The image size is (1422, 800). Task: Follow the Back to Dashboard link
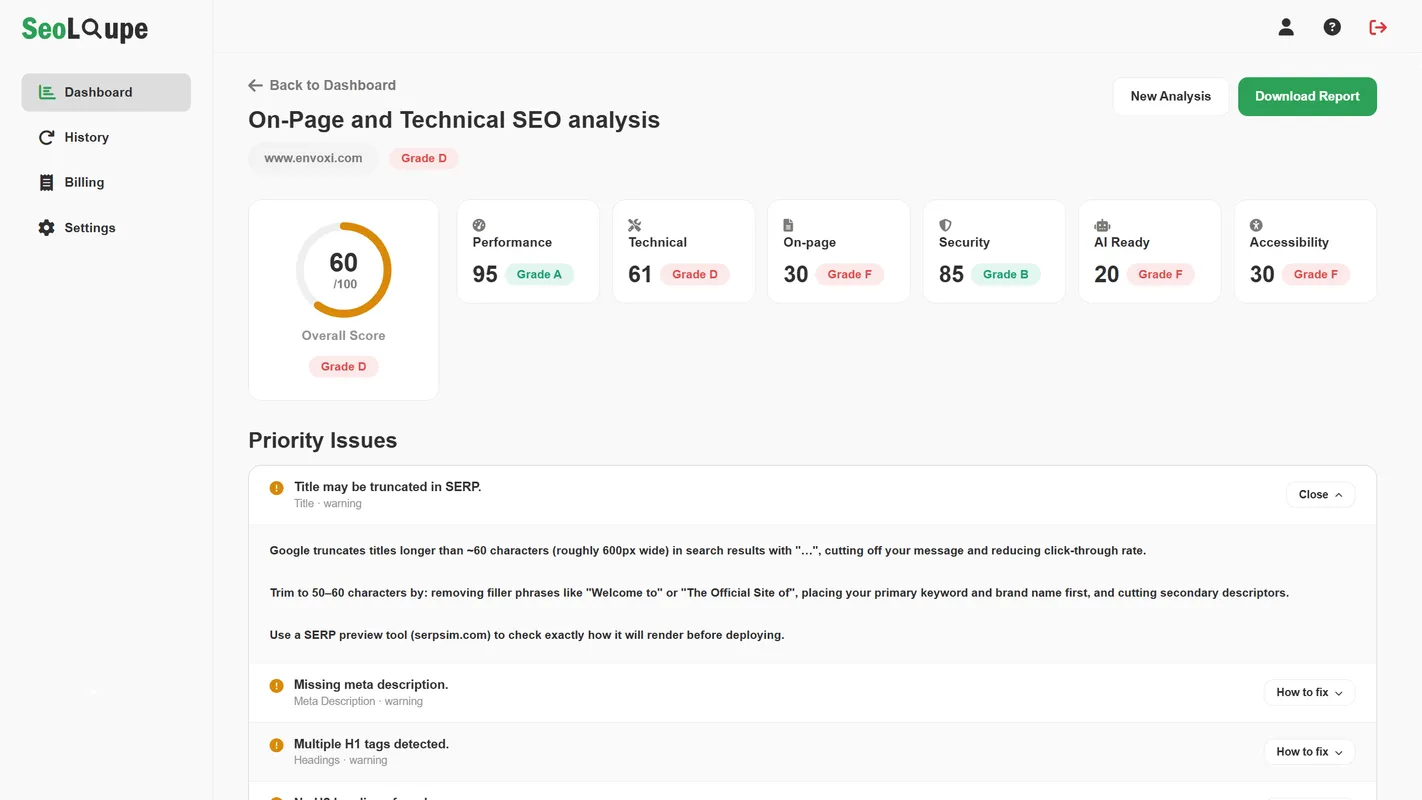tap(322, 85)
